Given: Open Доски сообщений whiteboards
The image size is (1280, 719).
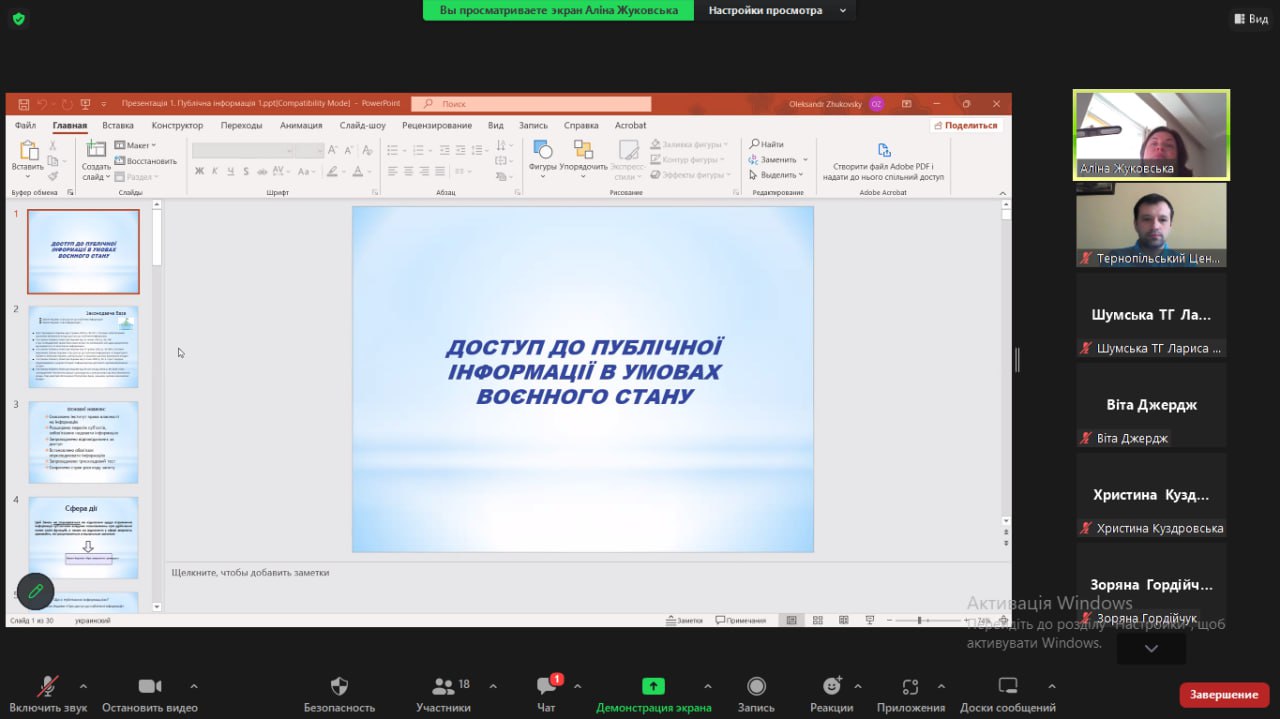Looking at the screenshot, I should pos(1008,693).
